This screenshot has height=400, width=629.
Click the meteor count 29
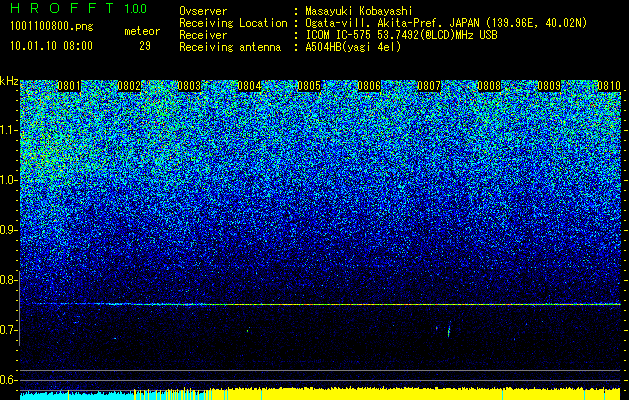click(x=145, y=46)
